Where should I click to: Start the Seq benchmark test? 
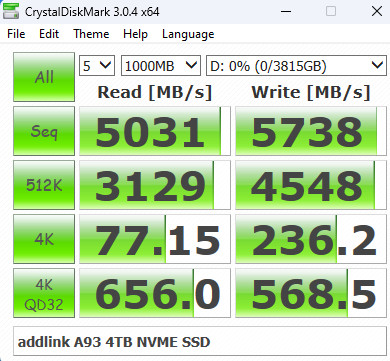pos(44,131)
